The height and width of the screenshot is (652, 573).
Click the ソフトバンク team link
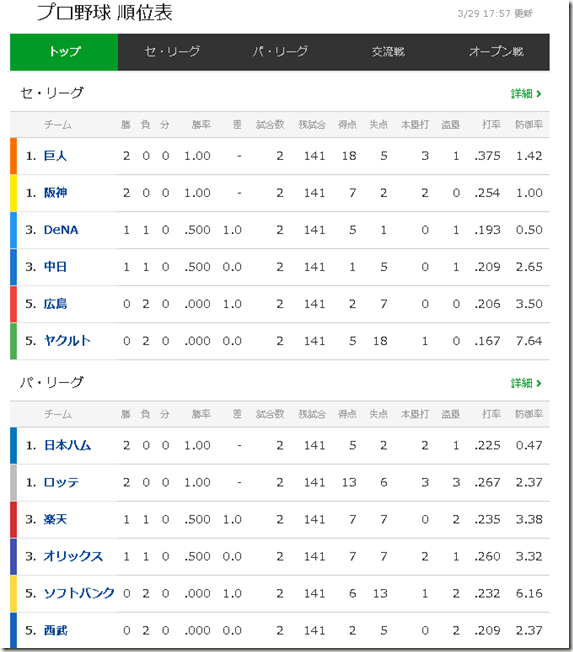[x=79, y=594]
